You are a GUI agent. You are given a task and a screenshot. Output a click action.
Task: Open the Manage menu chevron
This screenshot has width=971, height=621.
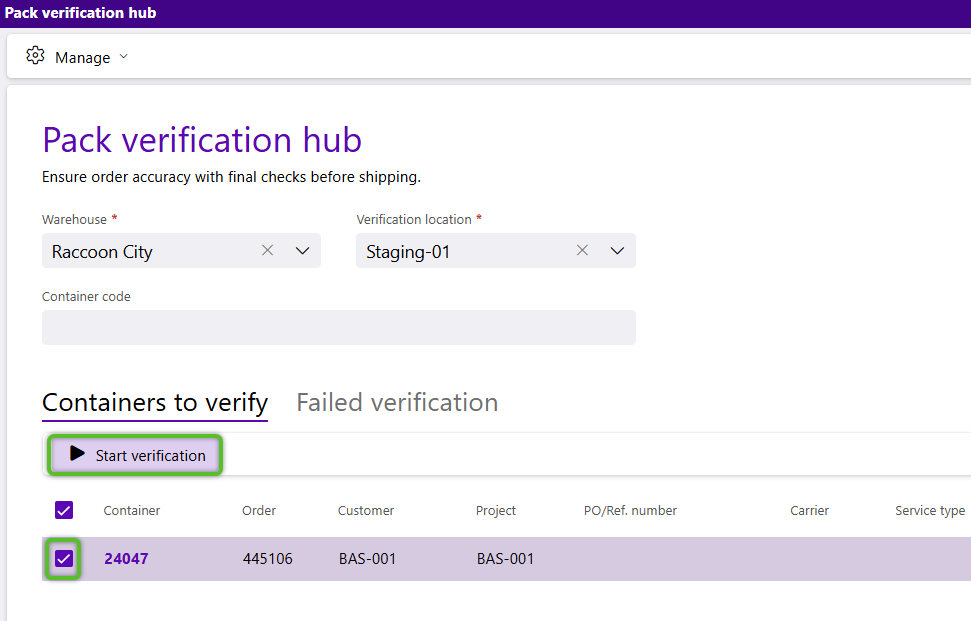click(123, 56)
